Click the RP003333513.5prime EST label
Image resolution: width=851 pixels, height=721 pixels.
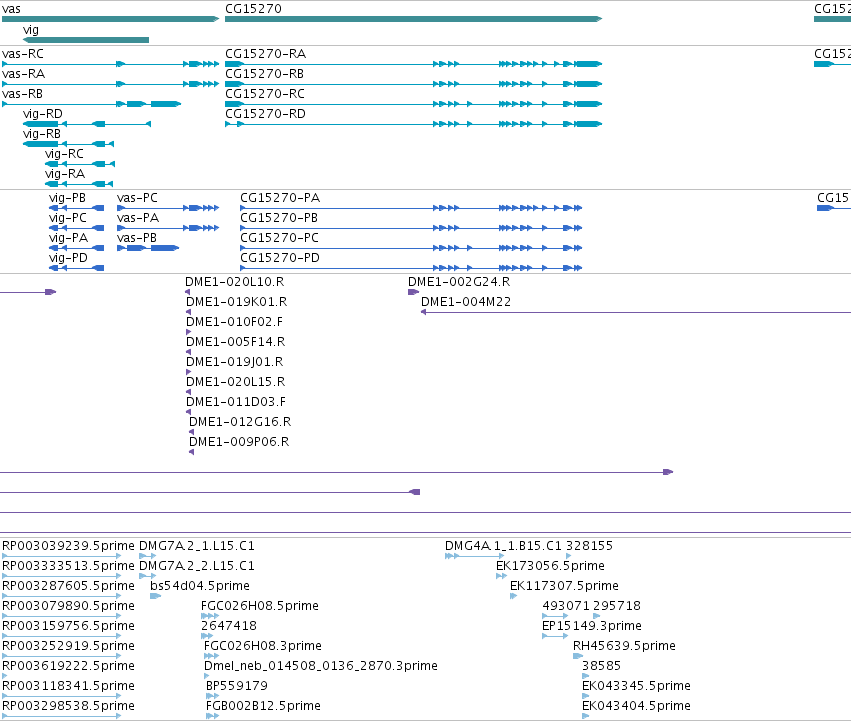[x=68, y=566]
